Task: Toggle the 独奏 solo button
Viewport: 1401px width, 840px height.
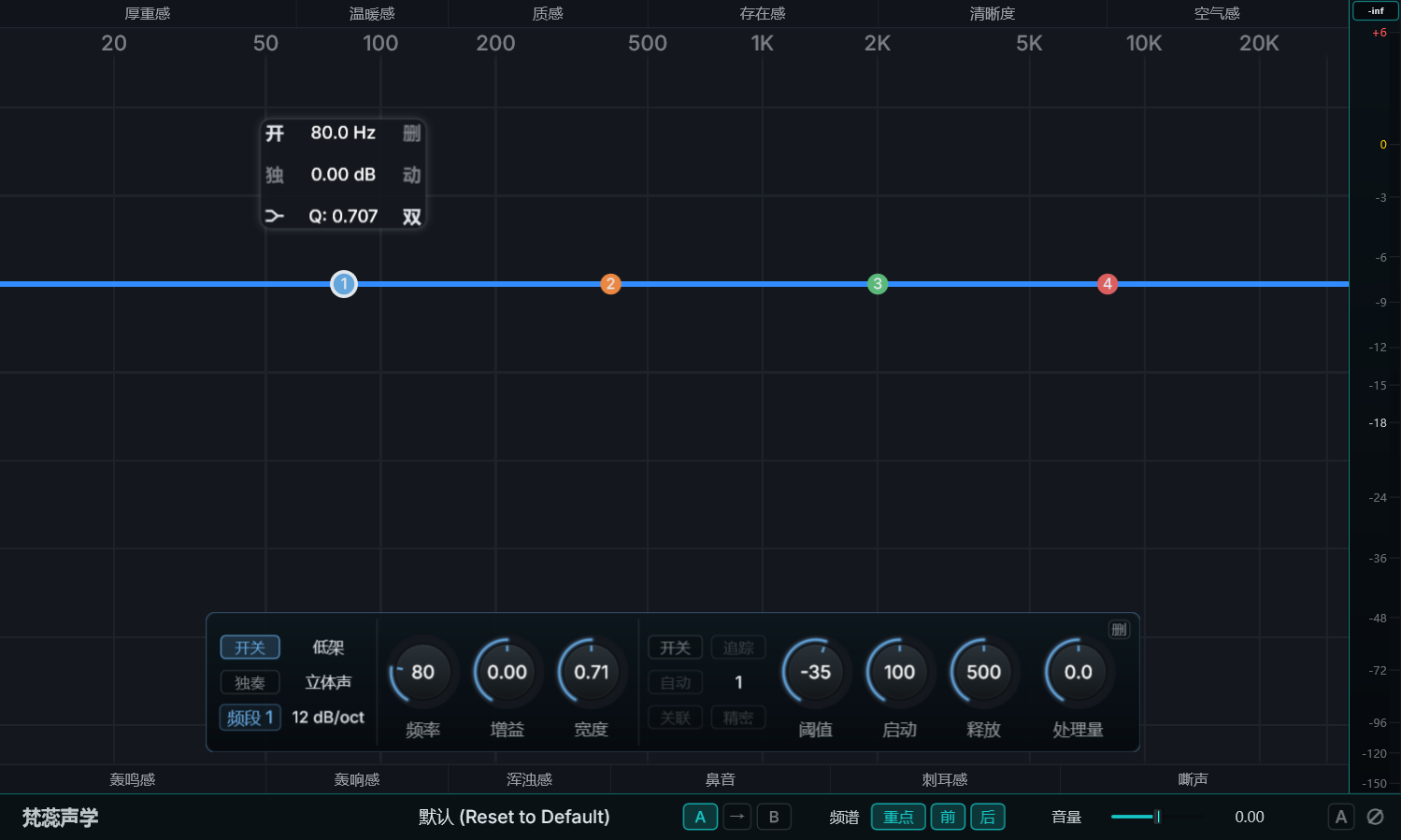Action: 250,683
